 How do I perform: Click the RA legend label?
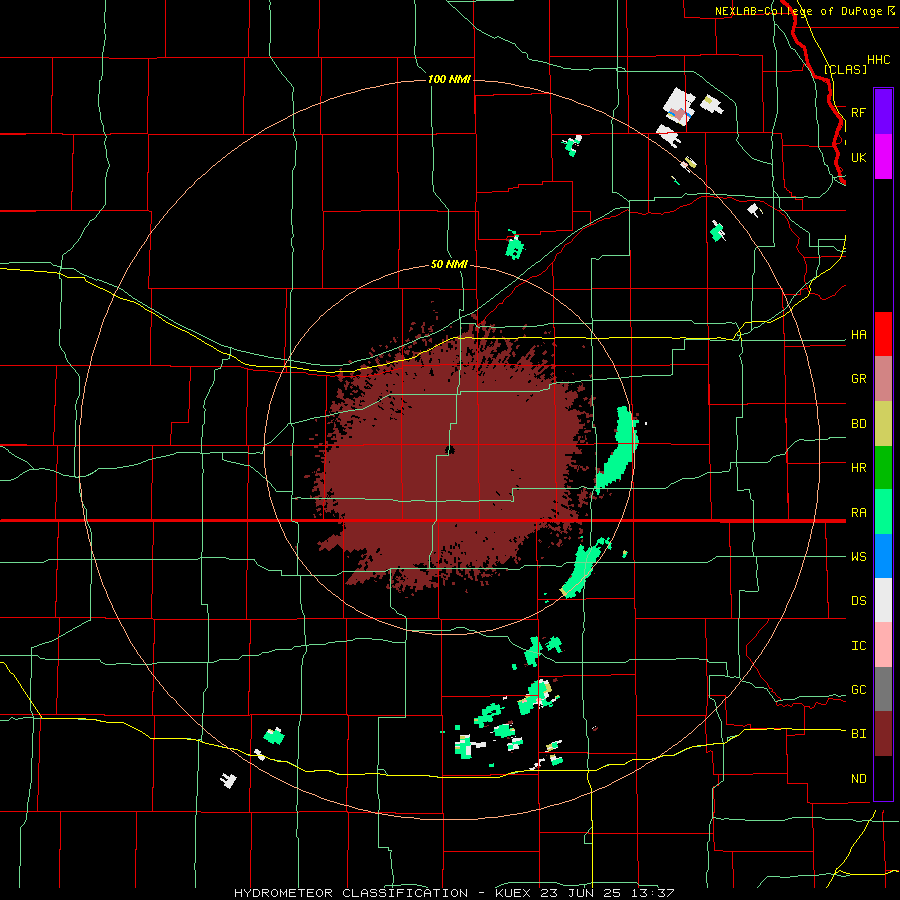[858, 513]
